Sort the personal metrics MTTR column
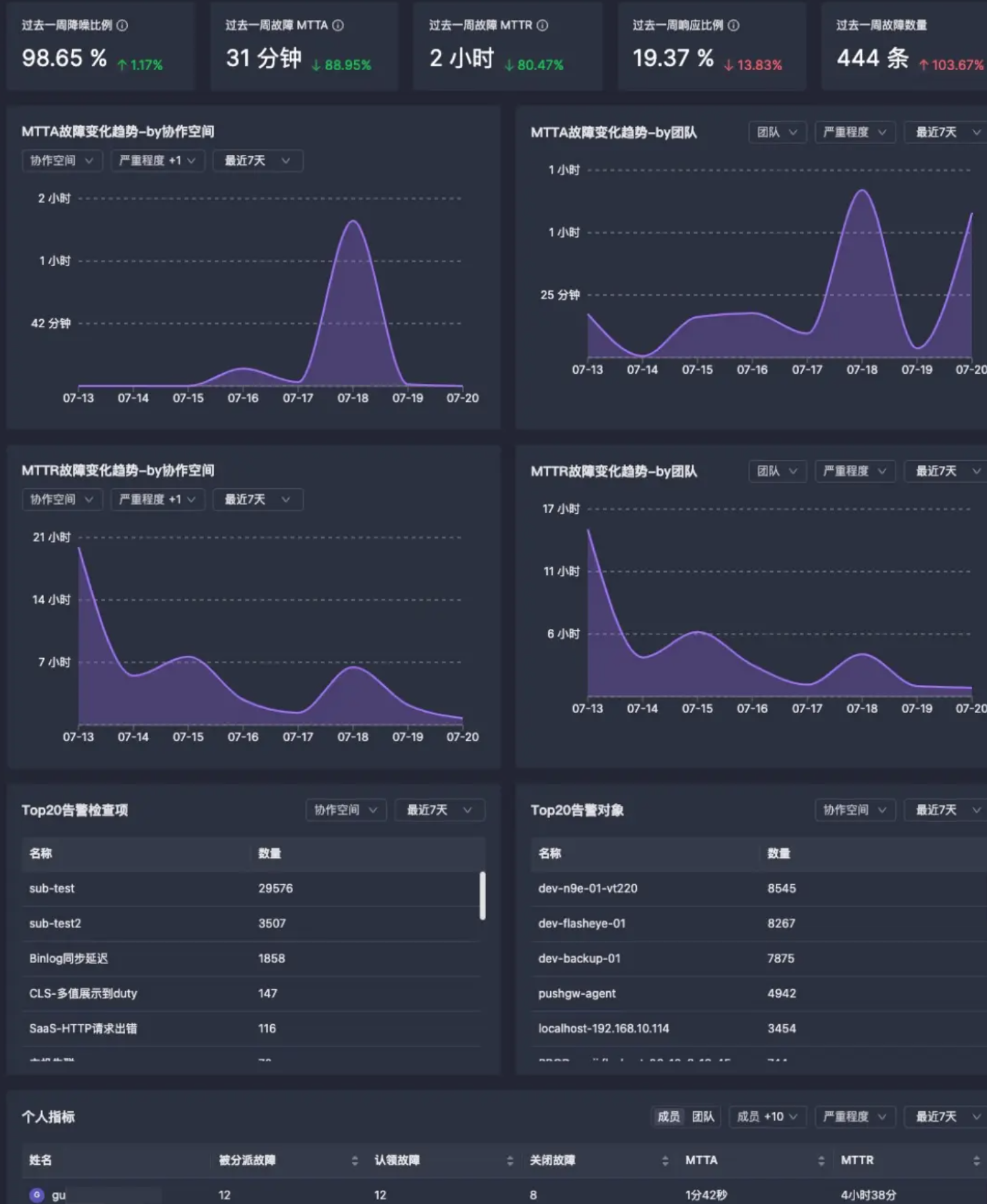 pos(976,1160)
